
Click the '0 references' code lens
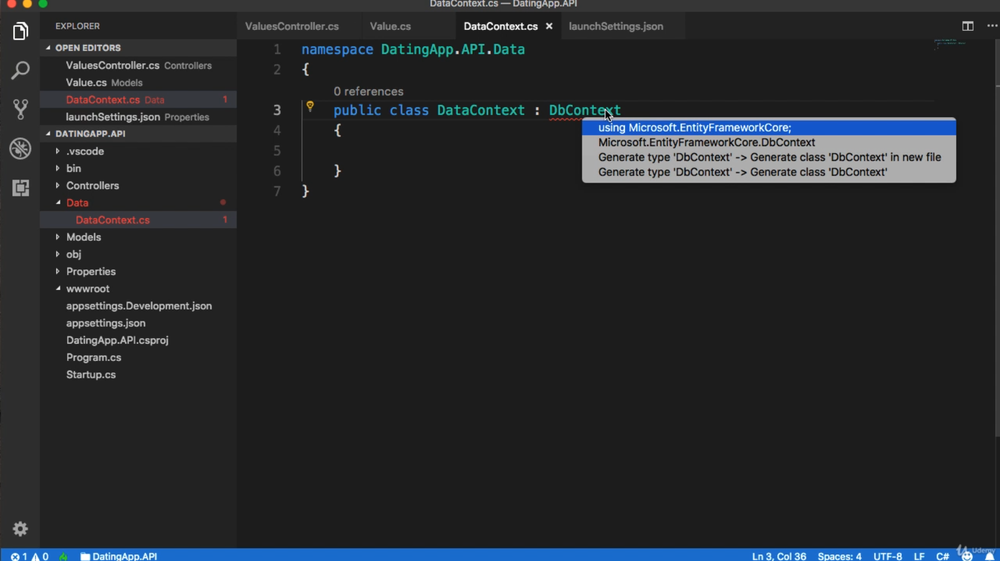coord(368,91)
